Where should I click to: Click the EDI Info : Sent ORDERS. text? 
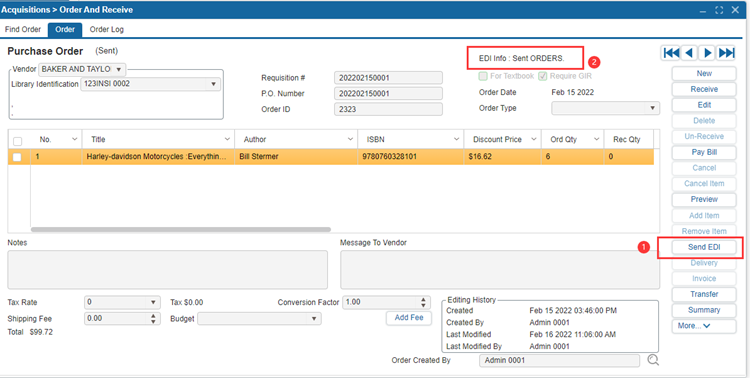coord(522,58)
